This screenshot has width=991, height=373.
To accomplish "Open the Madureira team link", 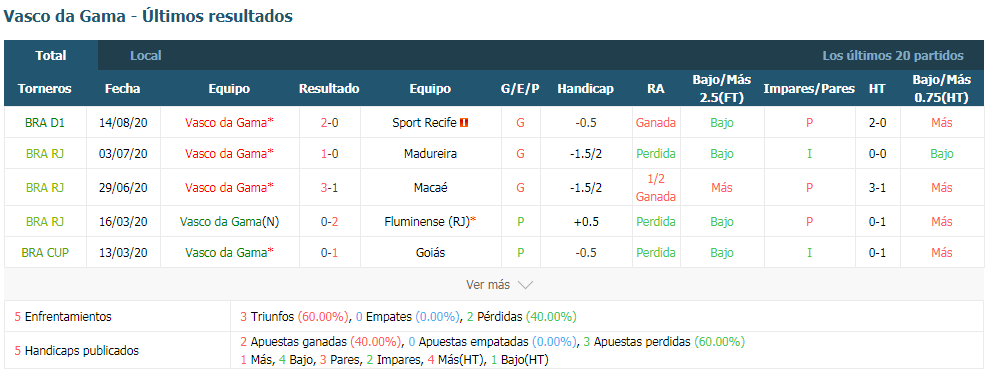I will pyautogui.click(x=430, y=154).
